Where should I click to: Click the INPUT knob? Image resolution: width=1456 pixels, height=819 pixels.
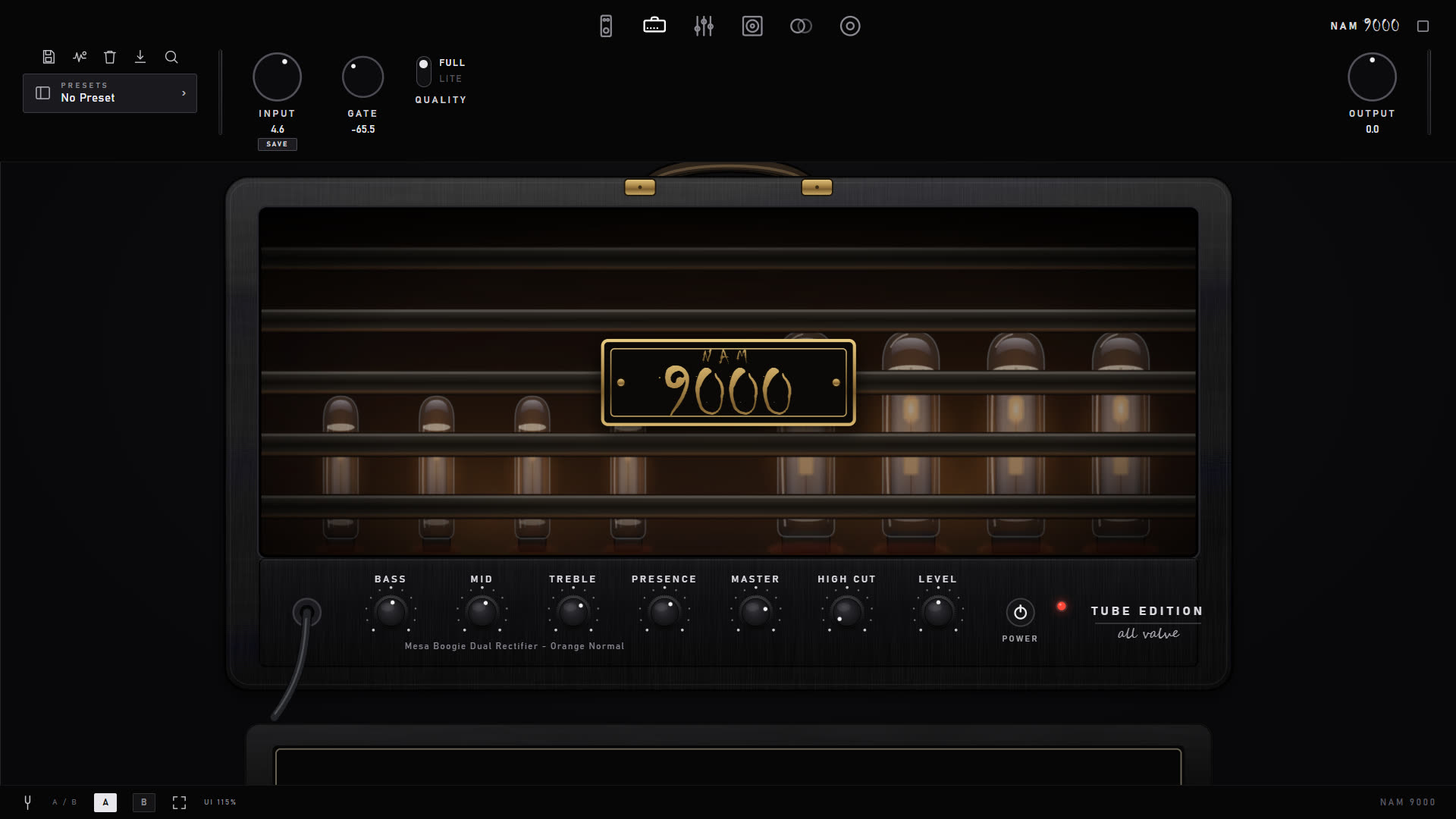277,77
